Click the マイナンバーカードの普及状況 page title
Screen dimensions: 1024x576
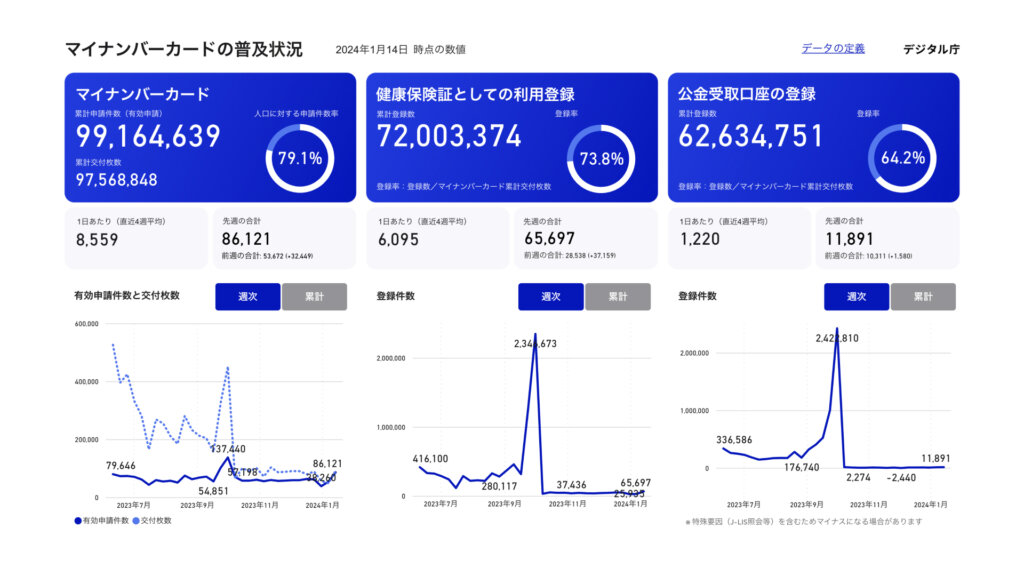[184, 49]
